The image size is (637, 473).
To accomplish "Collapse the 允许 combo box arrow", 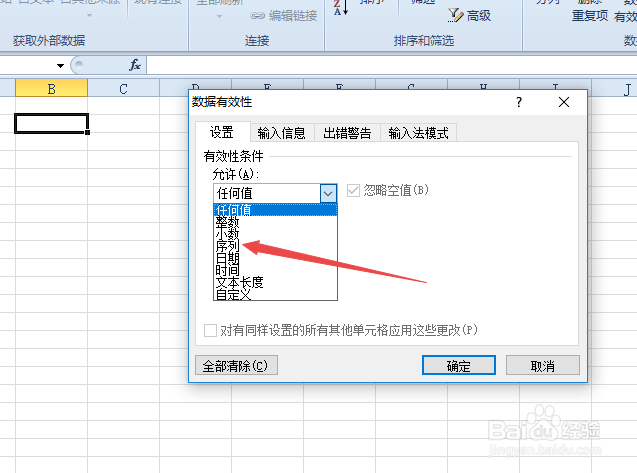I will [328, 193].
